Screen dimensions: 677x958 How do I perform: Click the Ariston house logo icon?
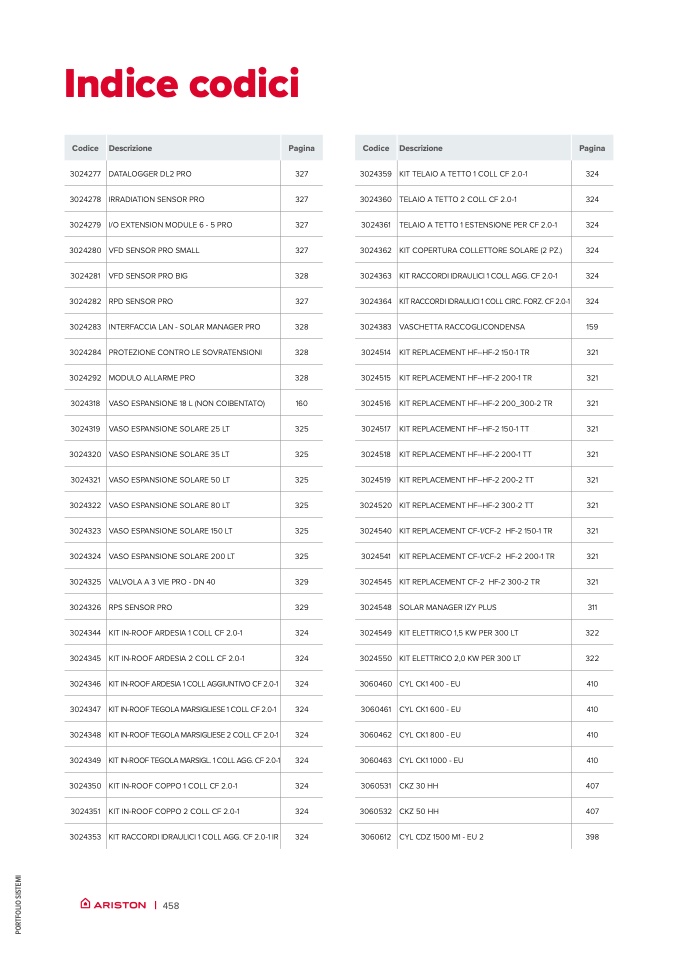pyautogui.click(x=86, y=903)
